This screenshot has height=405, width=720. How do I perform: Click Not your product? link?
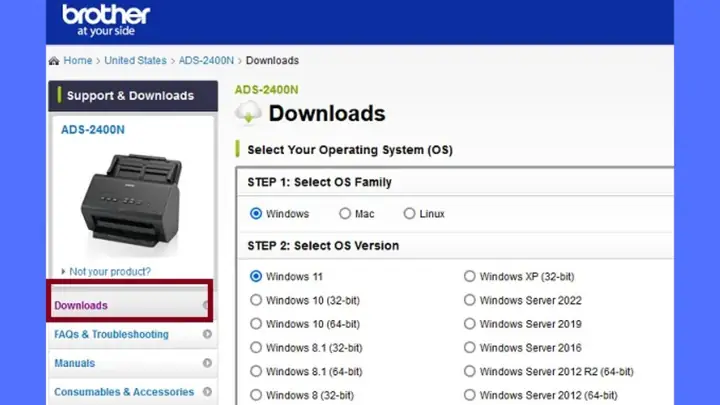click(x=110, y=272)
